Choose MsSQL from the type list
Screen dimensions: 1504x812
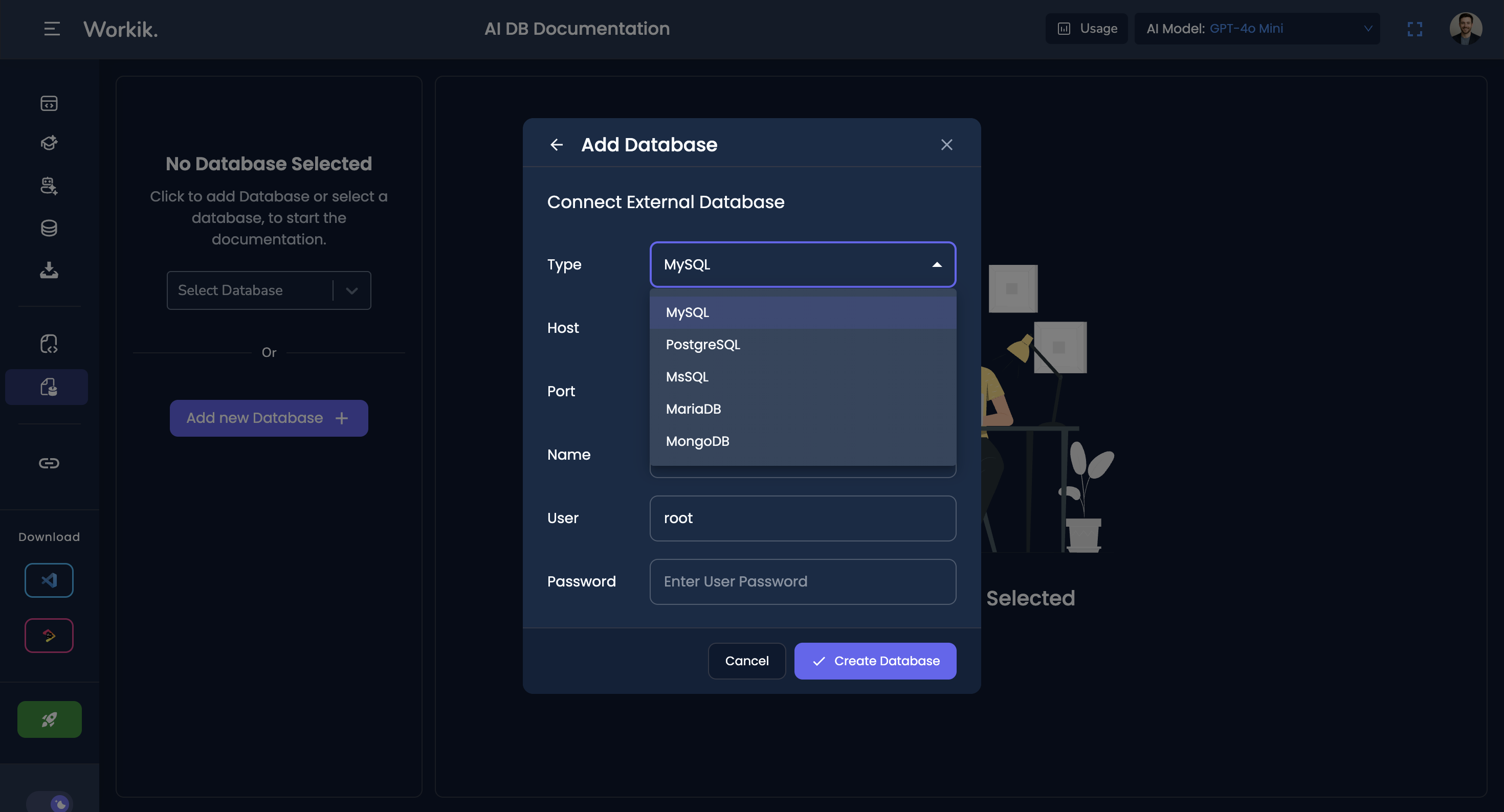click(x=803, y=376)
